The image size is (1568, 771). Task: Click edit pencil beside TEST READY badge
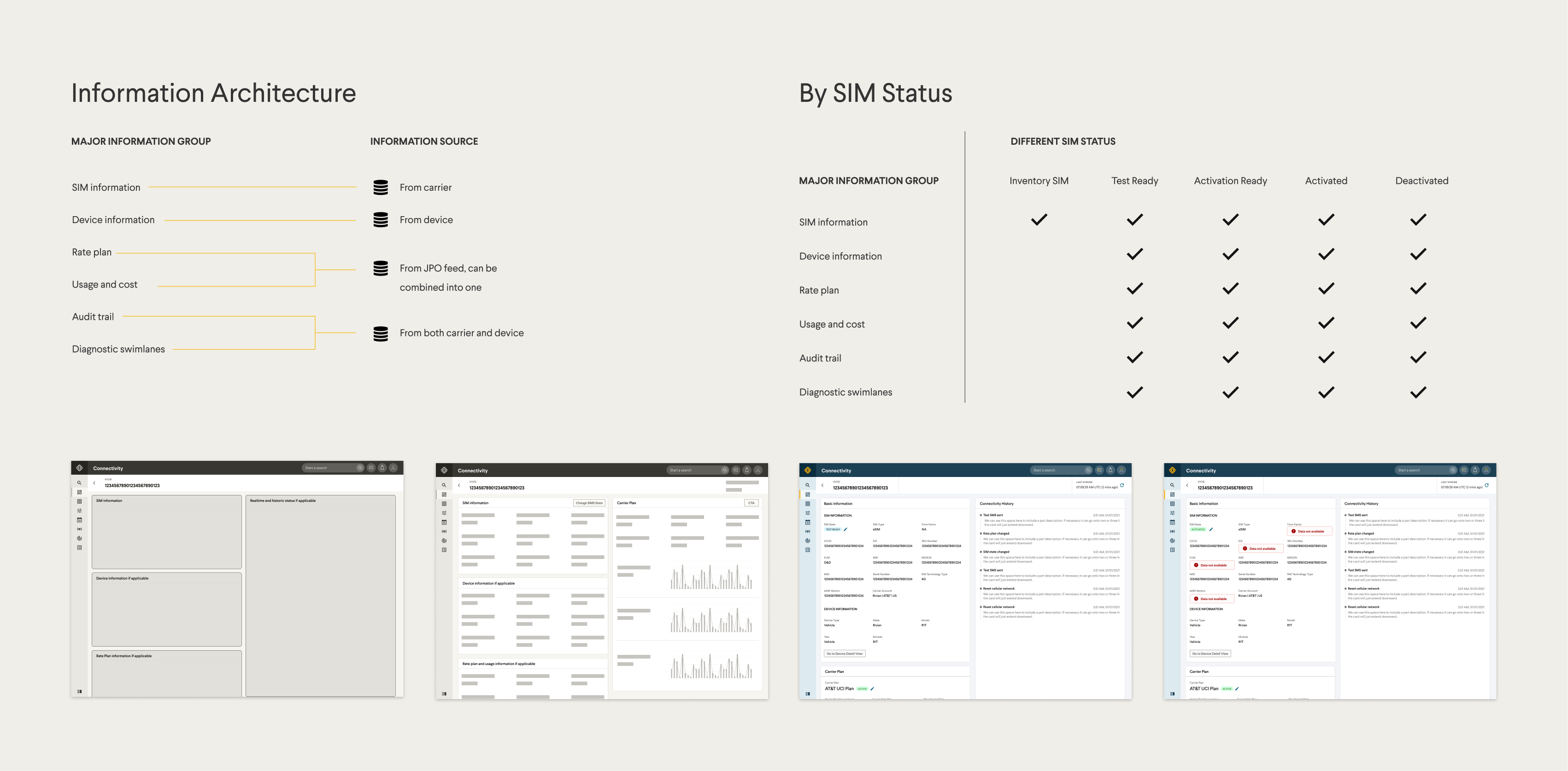coord(846,529)
